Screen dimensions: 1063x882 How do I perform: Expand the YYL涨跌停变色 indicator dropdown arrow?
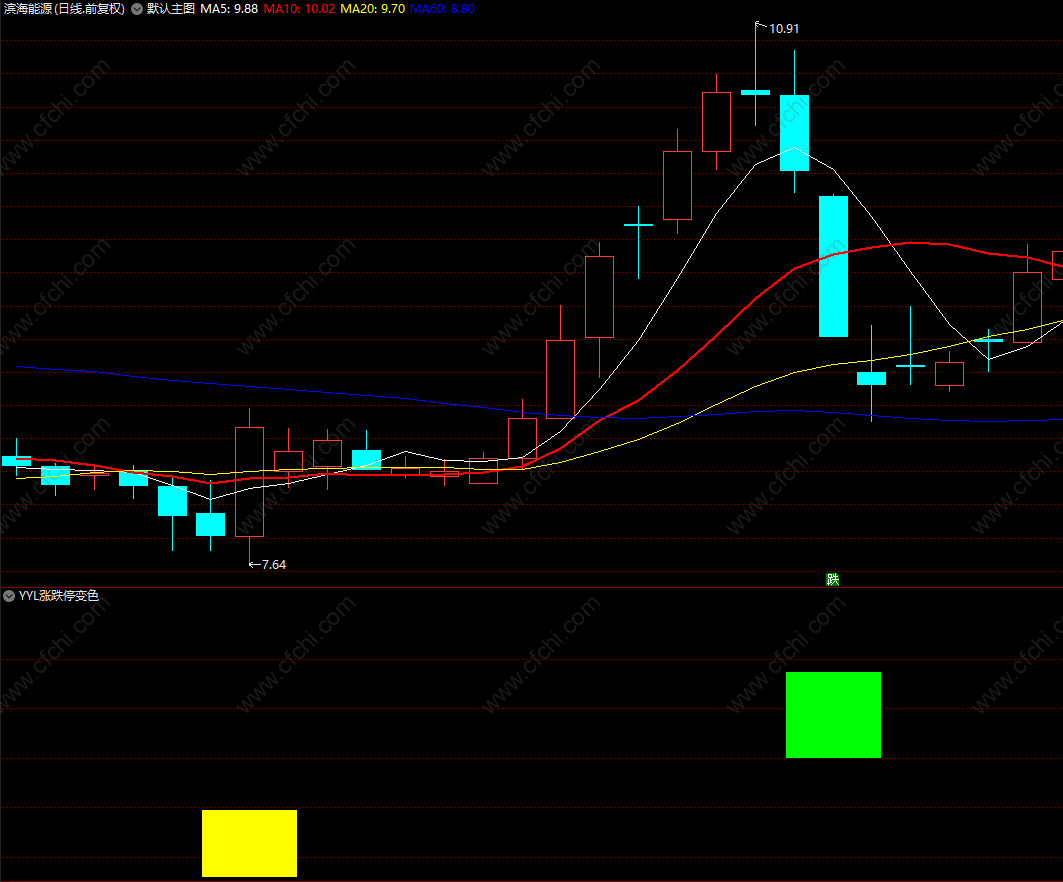point(9,596)
